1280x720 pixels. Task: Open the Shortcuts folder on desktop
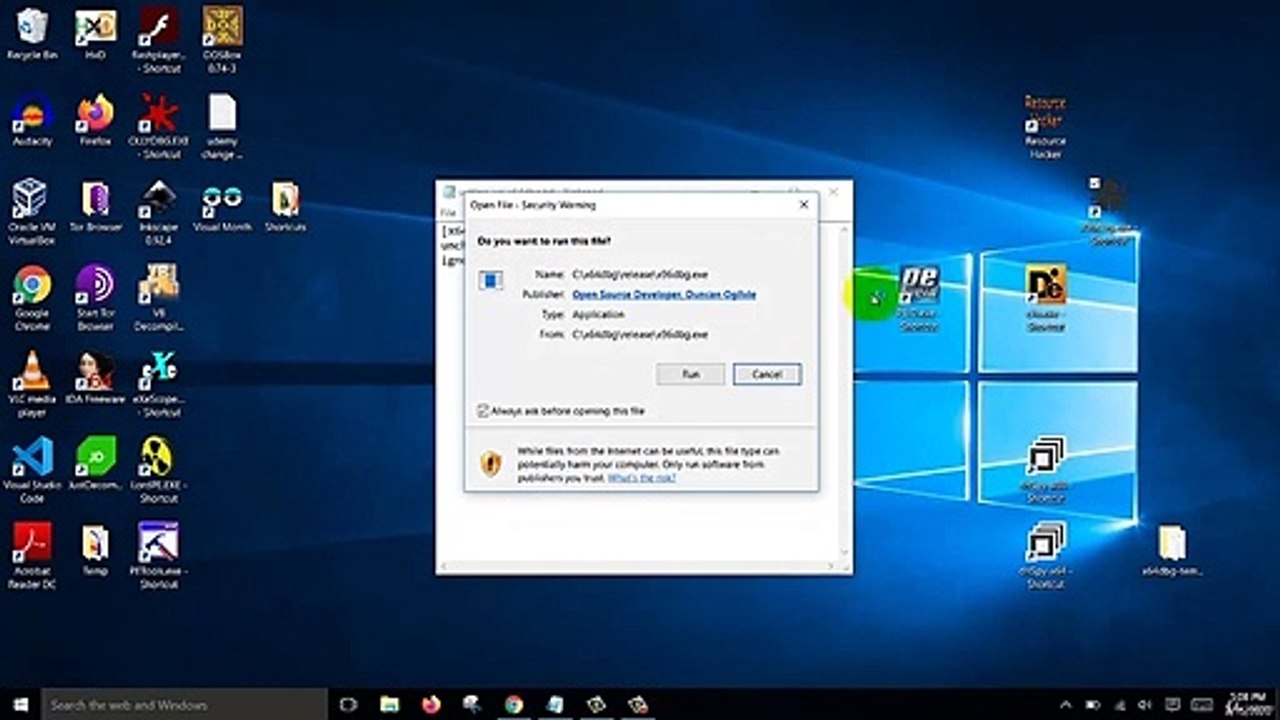click(x=285, y=205)
